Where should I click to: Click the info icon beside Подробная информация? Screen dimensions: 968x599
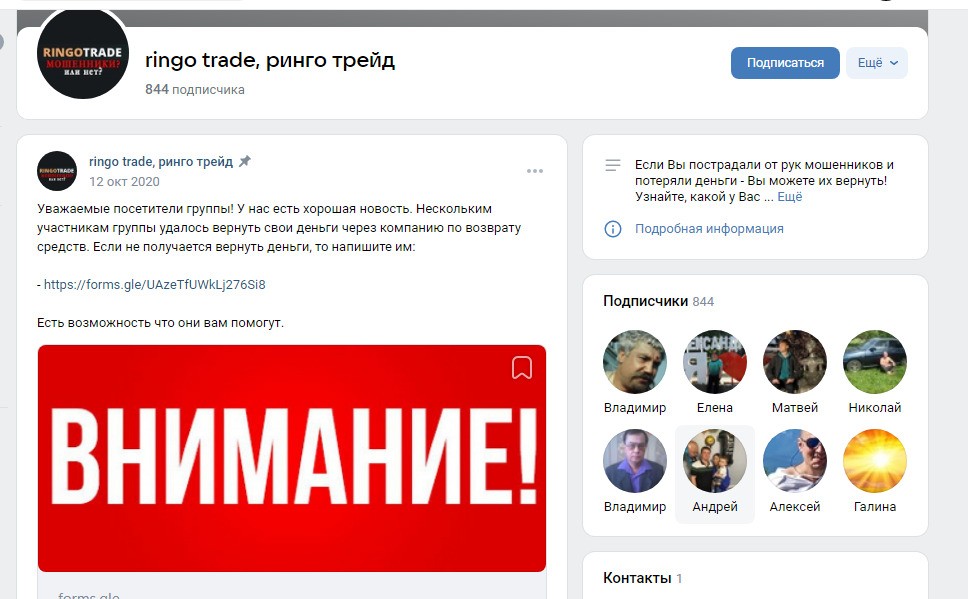[612, 229]
